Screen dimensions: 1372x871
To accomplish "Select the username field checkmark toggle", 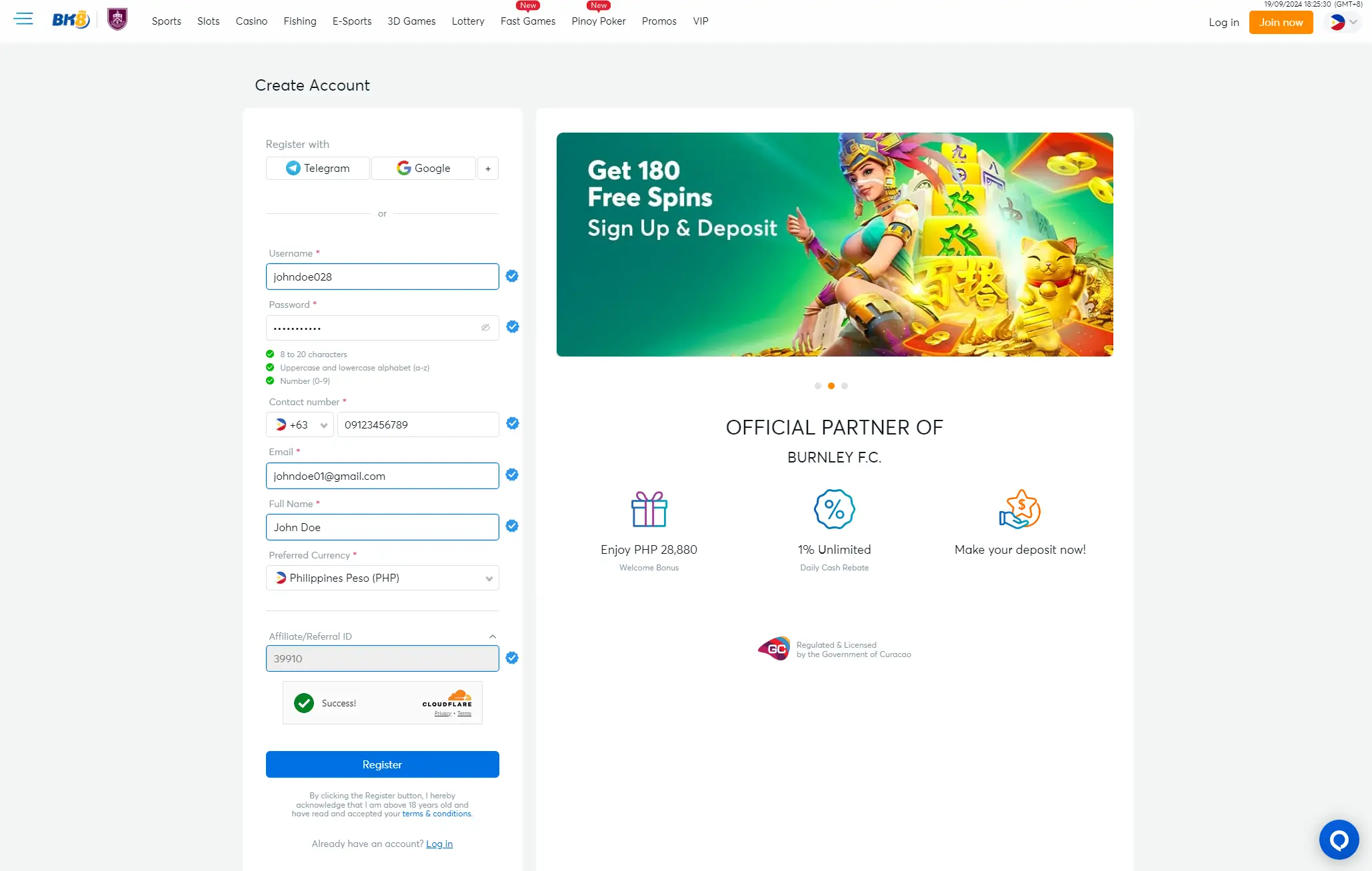I will pos(511,276).
